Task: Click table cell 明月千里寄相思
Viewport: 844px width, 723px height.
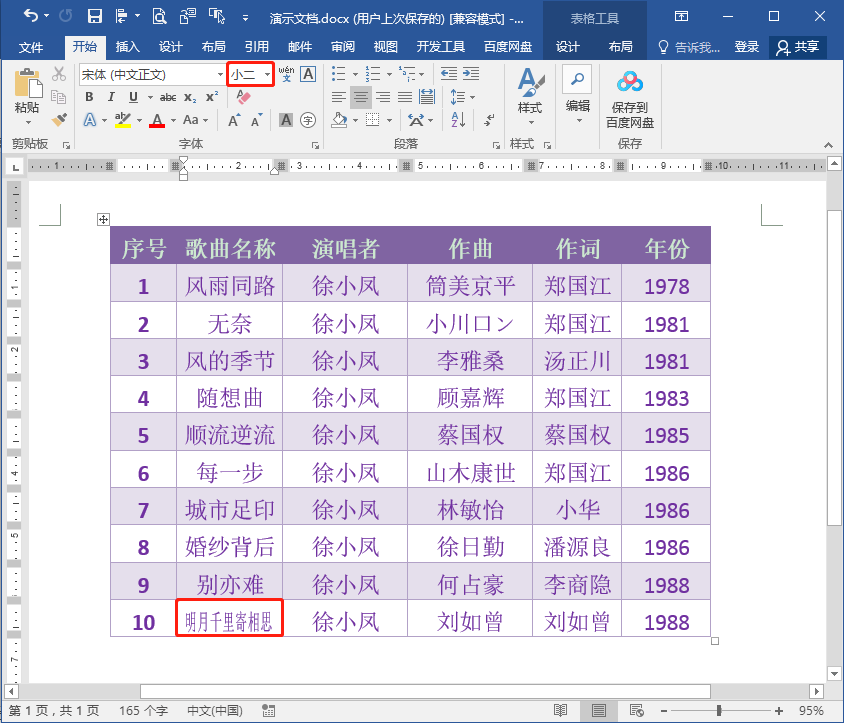Action: click(229, 618)
